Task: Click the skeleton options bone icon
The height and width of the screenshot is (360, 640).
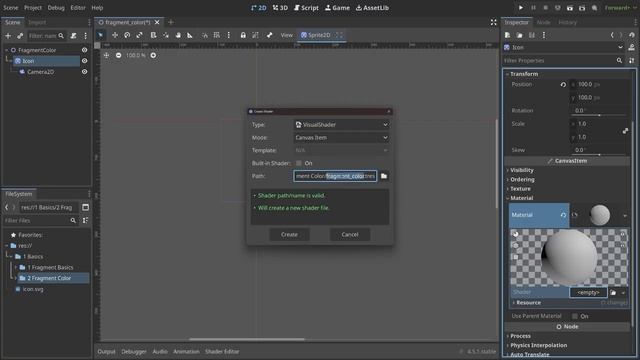Action: (x=269, y=35)
